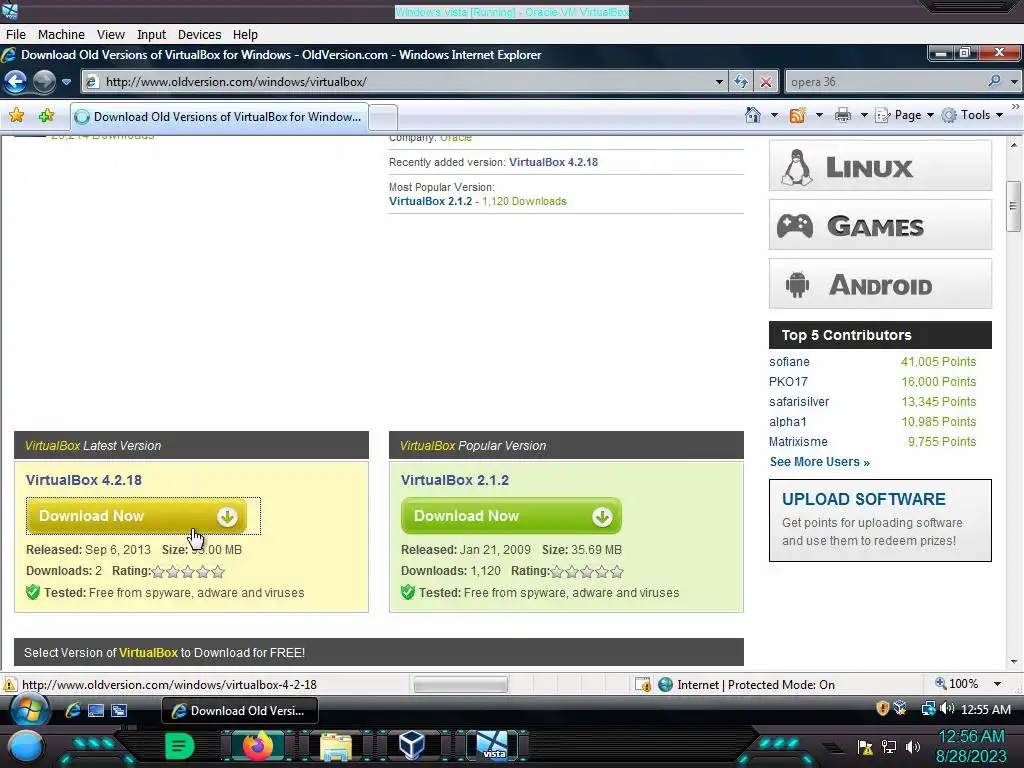Open VirtualBox cube icon on host taskbar
Screen dimensions: 1024x768
(x=412, y=745)
